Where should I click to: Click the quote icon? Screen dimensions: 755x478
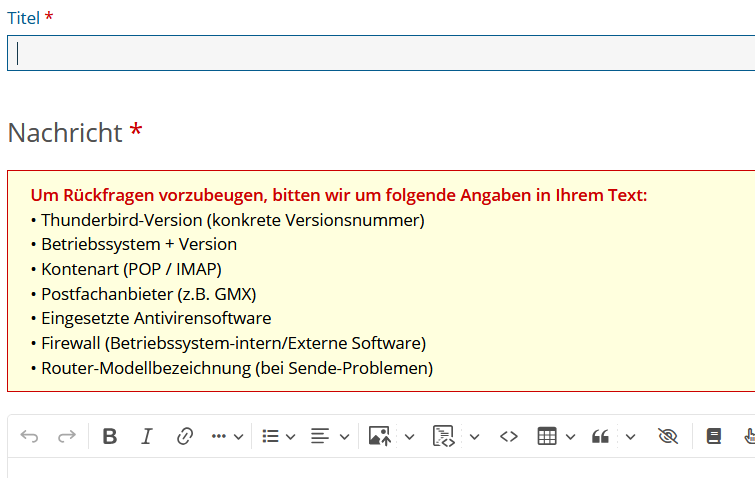[x=601, y=436]
